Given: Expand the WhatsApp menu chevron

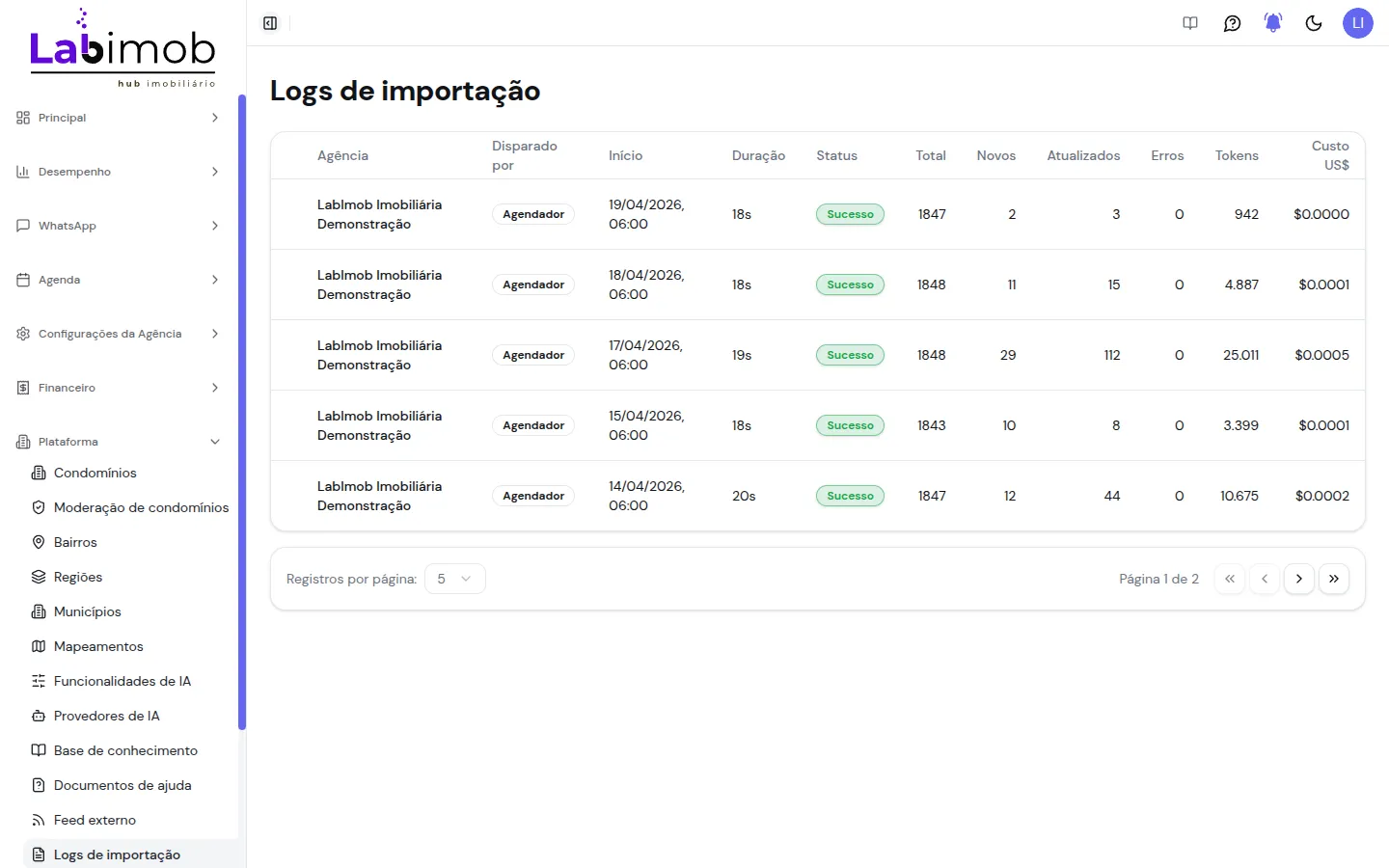Looking at the screenshot, I should click(215, 226).
